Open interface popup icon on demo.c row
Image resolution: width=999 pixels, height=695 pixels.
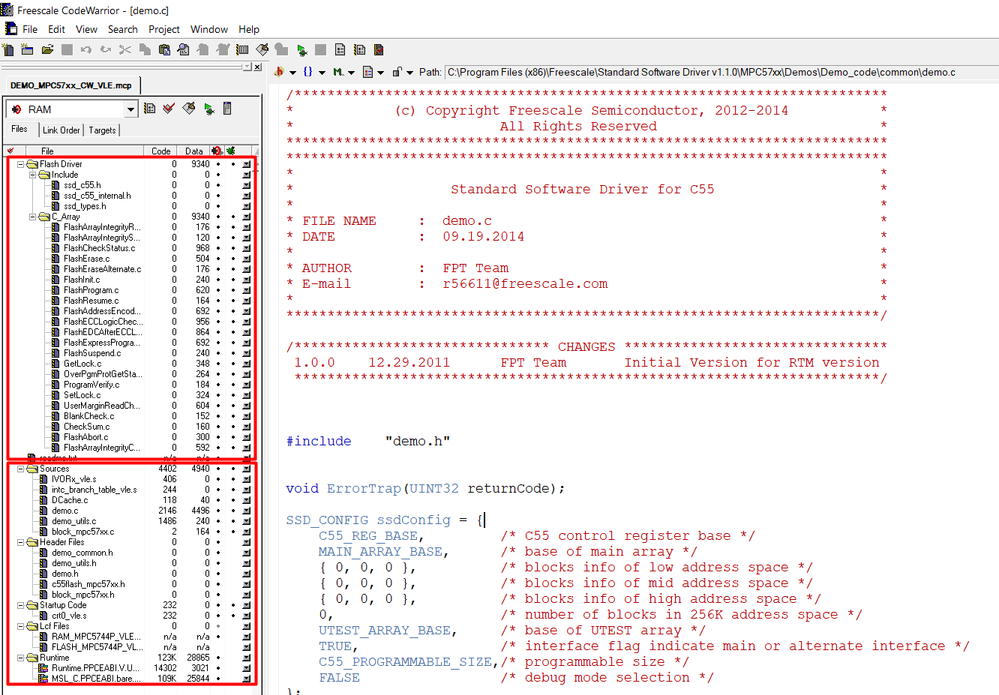click(x=247, y=511)
